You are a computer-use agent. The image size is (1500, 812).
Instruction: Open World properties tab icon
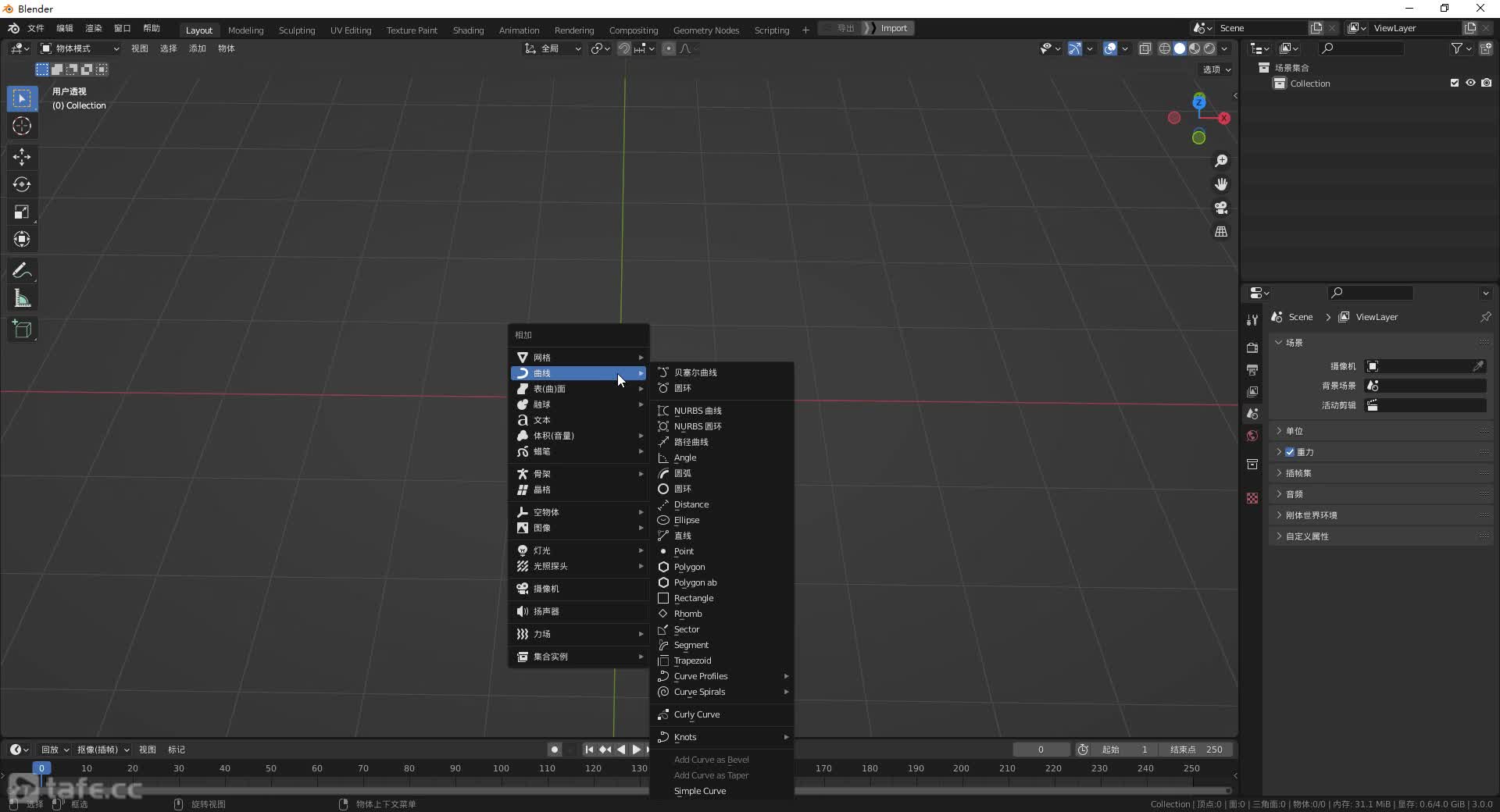click(x=1252, y=436)
